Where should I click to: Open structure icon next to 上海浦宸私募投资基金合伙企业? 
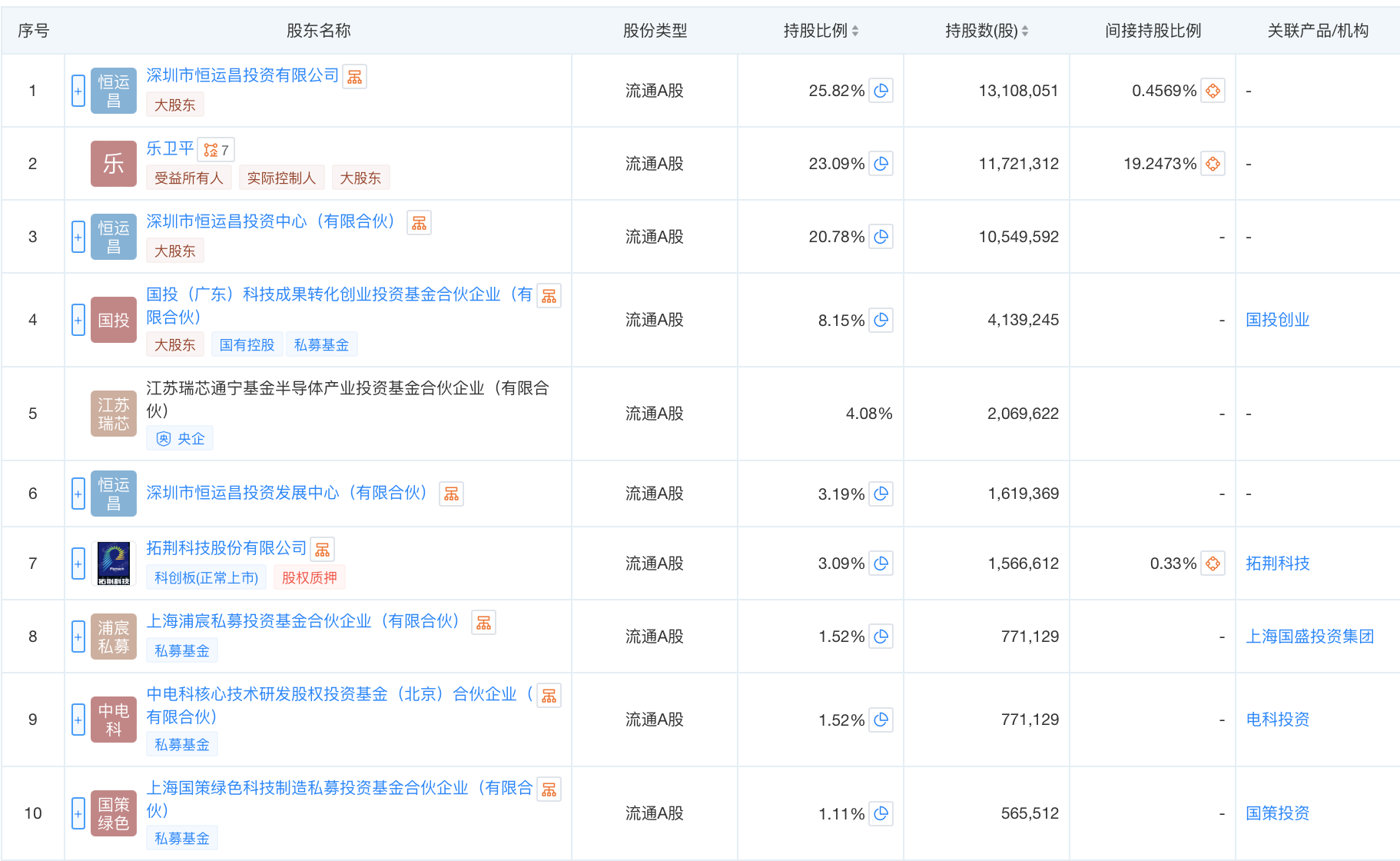483,623
